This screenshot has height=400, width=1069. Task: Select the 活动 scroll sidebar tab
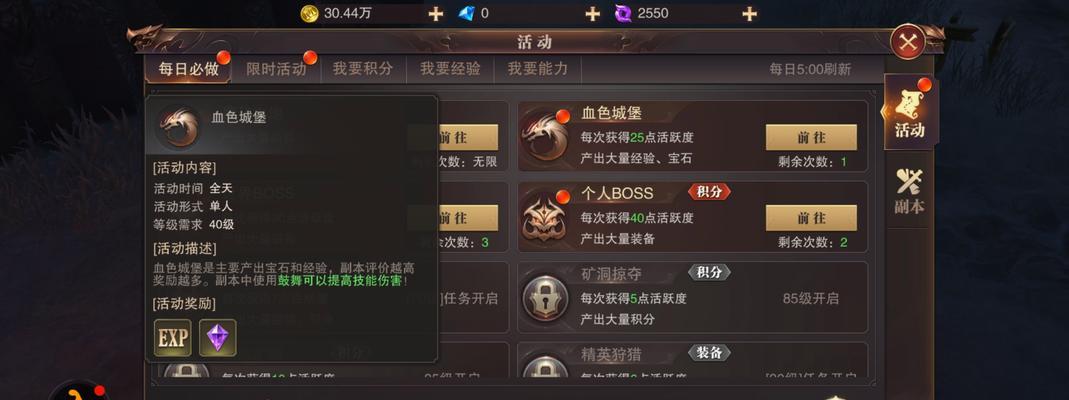[909, 113]
